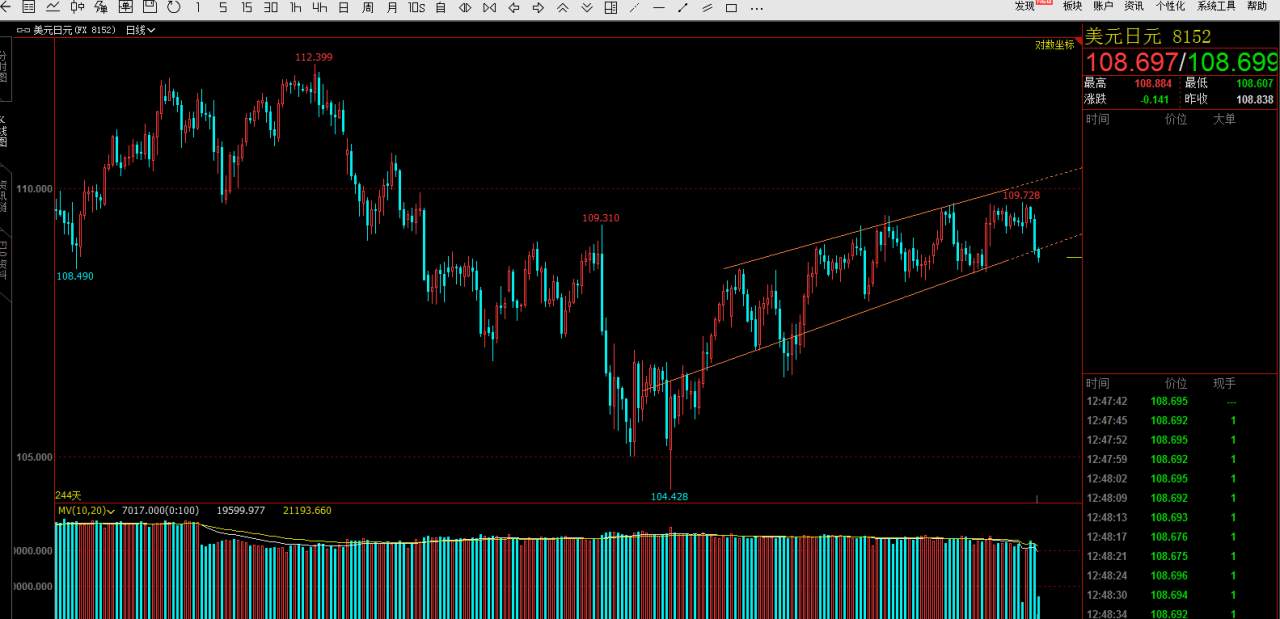The width and height of the screenshot is (1280, 619).
Task: Click the double chevron up icon
Action: [x=562, y=7]
